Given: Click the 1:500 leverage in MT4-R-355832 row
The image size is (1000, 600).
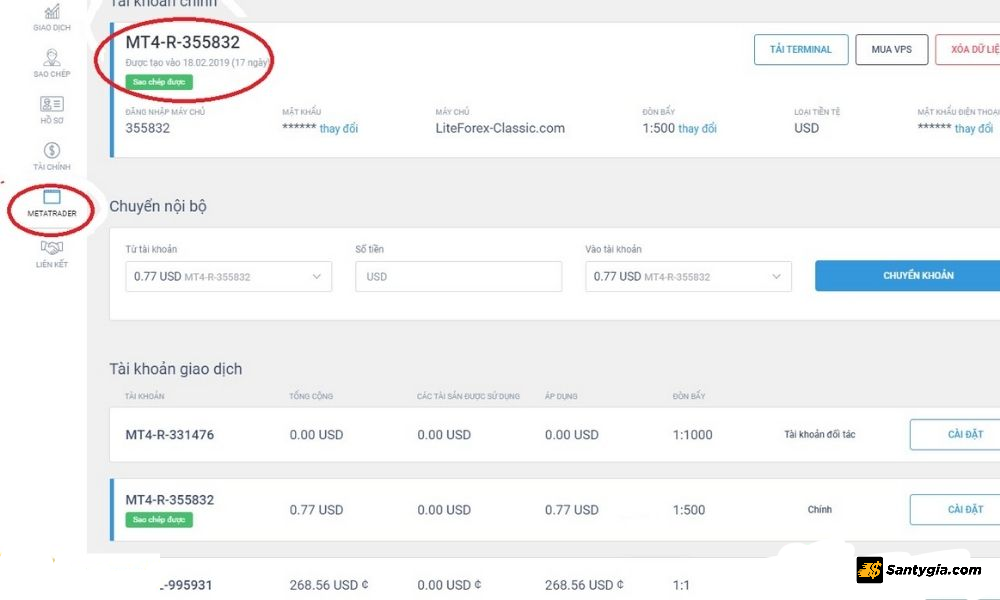Looking at the screenshot, I should coord(689,510).
